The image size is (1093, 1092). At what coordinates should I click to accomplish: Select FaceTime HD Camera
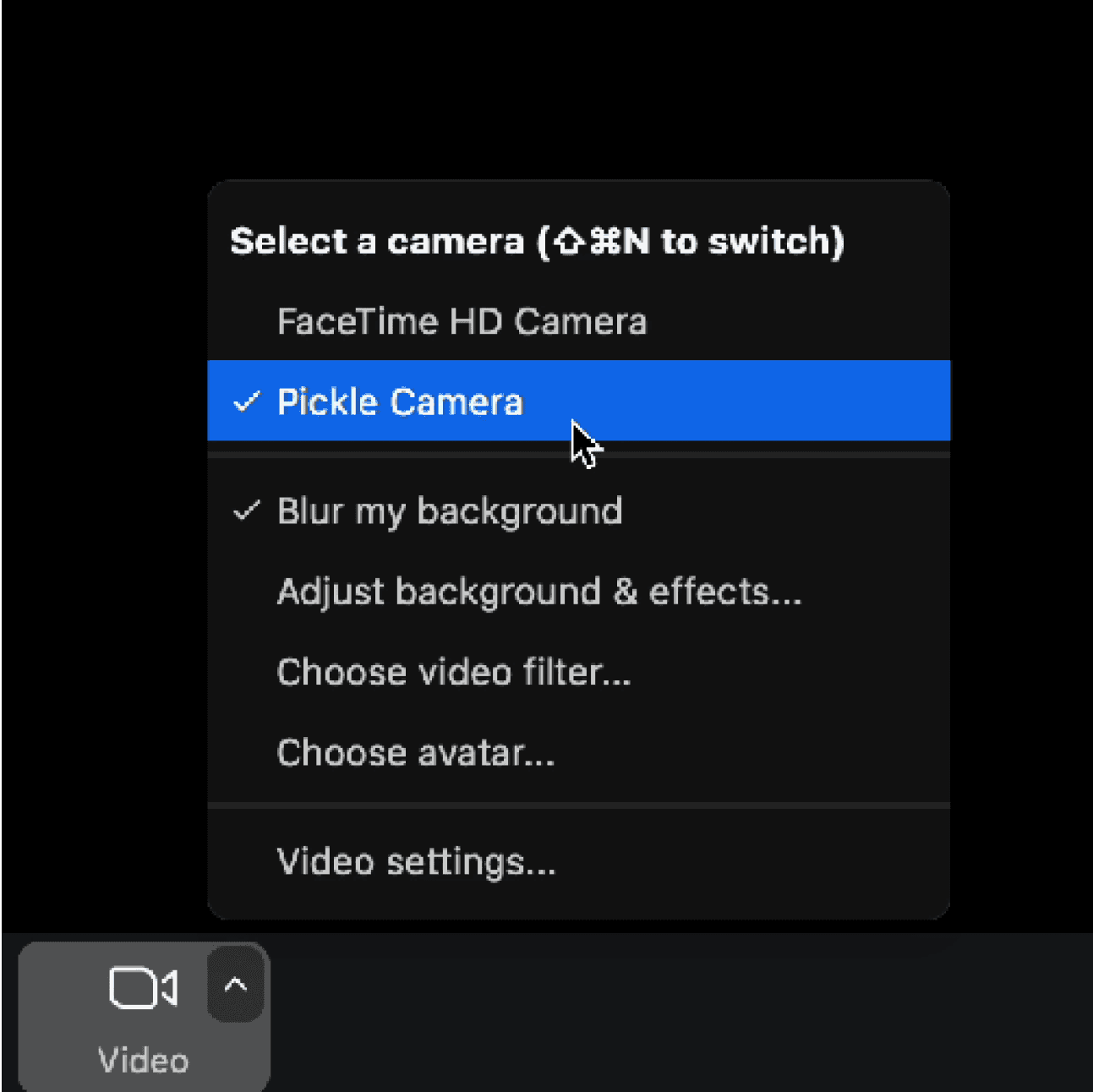coord(578,321)
